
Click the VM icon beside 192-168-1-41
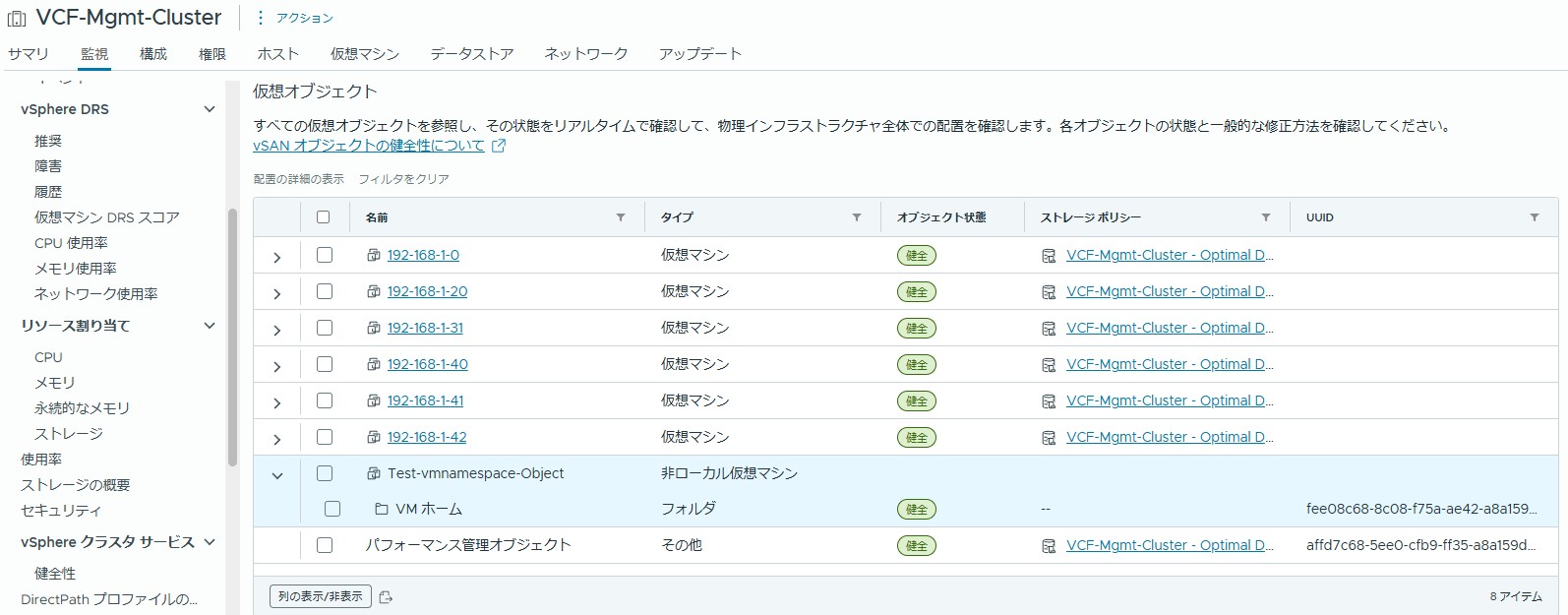tap(374, 400)
